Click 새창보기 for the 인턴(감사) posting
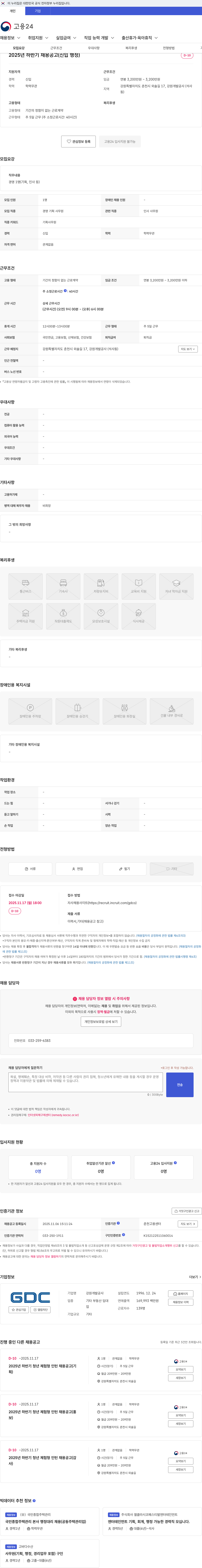 click(x=181, y=1469)
